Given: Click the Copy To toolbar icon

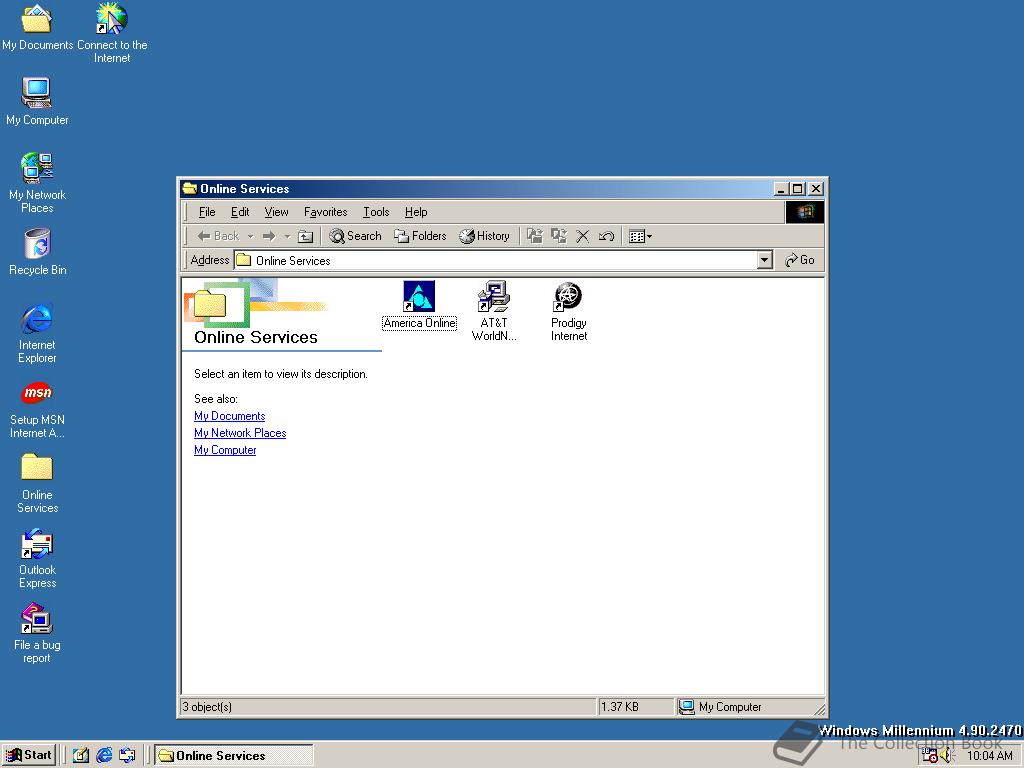Looking at the screenshot, I should tap(559, 236).
